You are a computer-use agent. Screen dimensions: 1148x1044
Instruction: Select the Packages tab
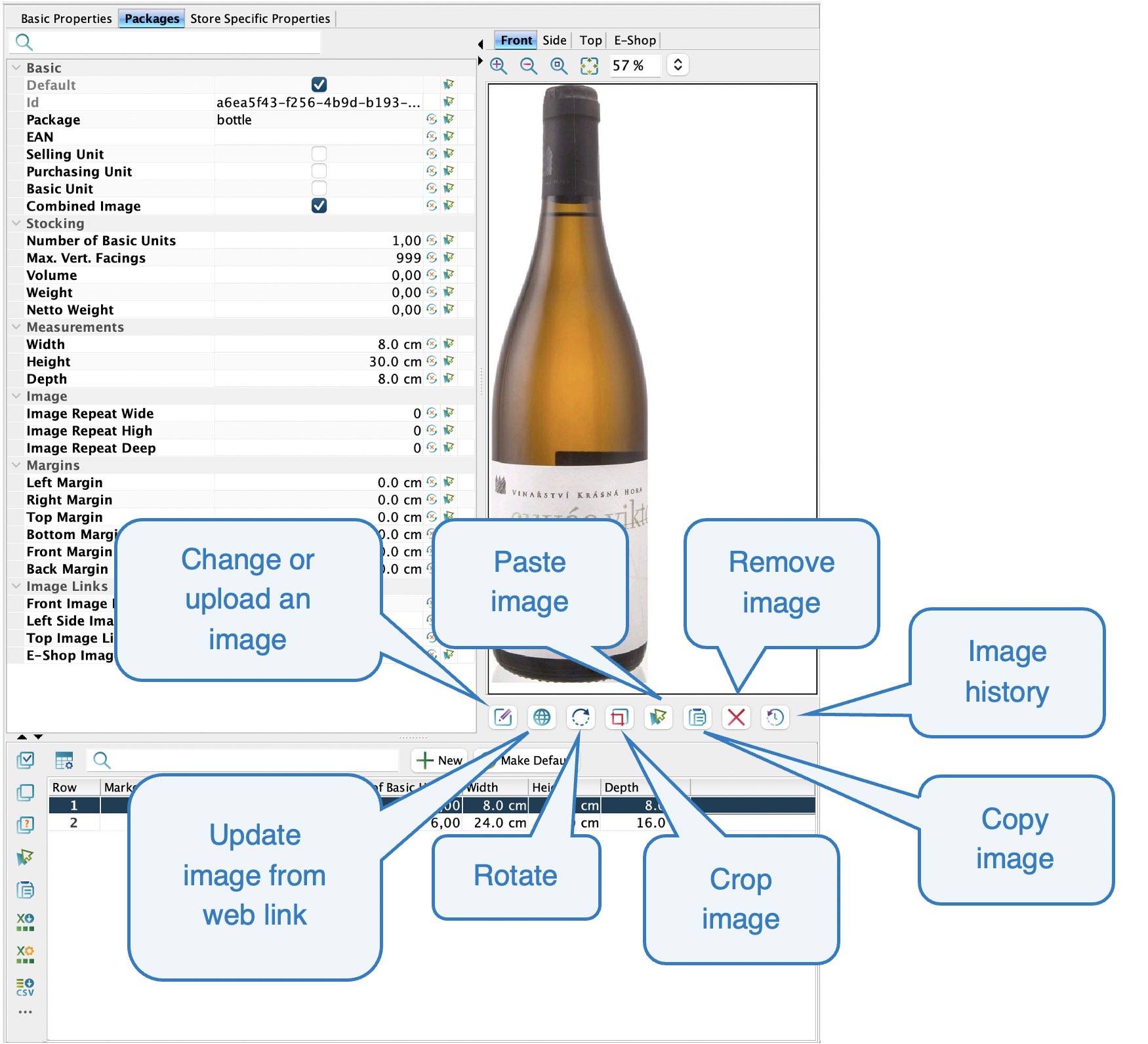152,18
